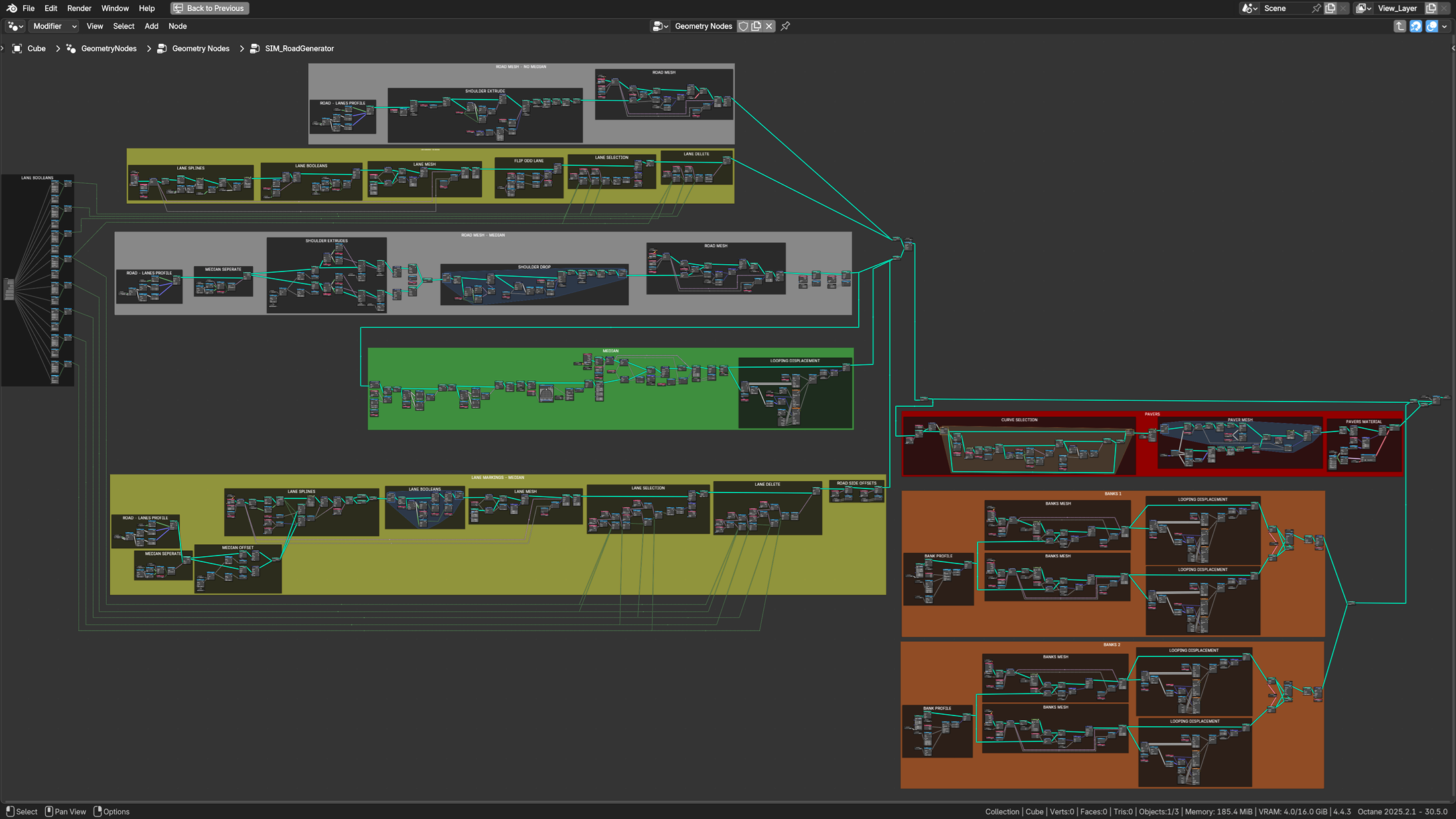Click the parent node tree arrow icon
This screenshot has height=819, width=1456.
(1400, 27)
